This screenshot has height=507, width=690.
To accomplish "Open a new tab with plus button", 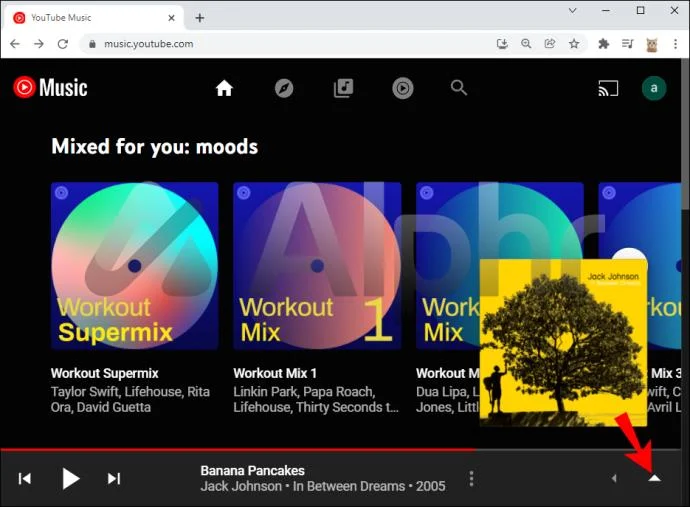I will tap(200, 18).
